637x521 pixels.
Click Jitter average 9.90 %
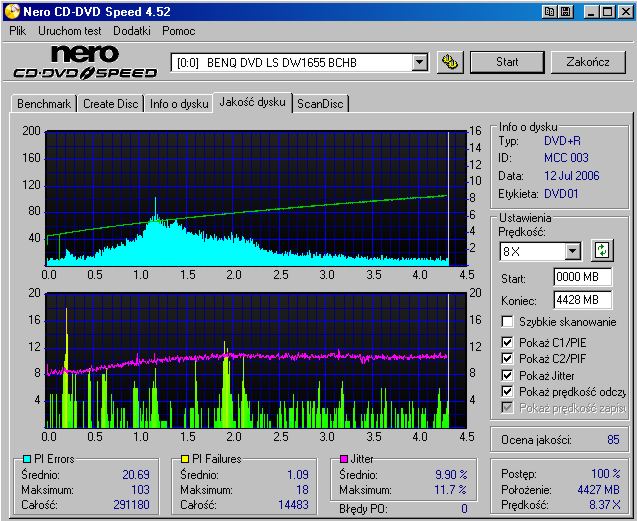click(451, 475)
